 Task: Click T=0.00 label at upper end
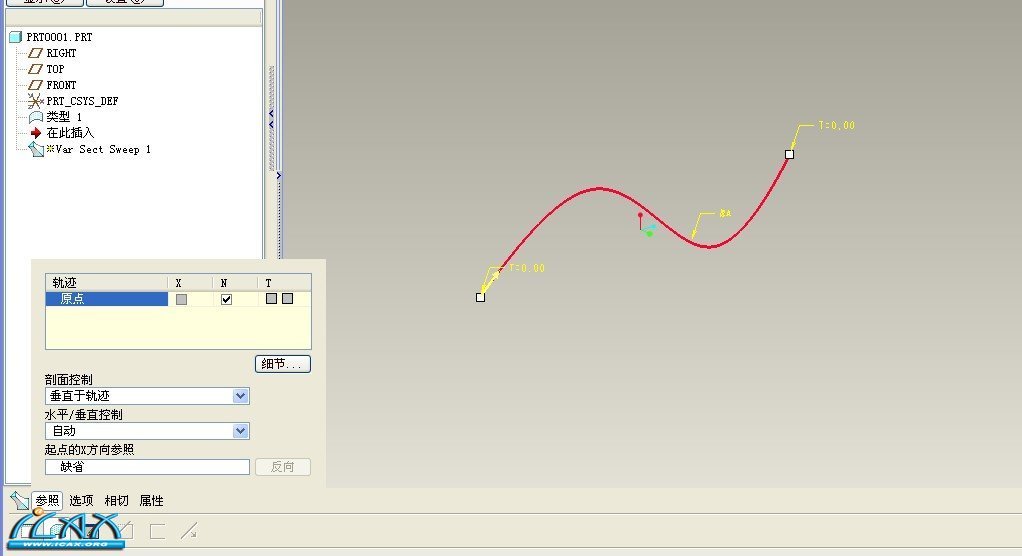(x=836, y=125)
